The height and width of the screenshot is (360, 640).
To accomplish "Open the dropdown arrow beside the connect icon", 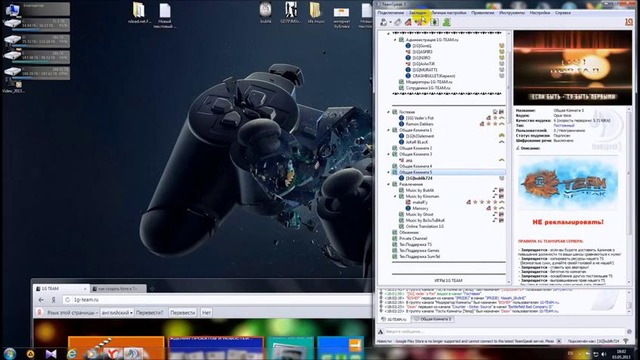I will [390, 22].
